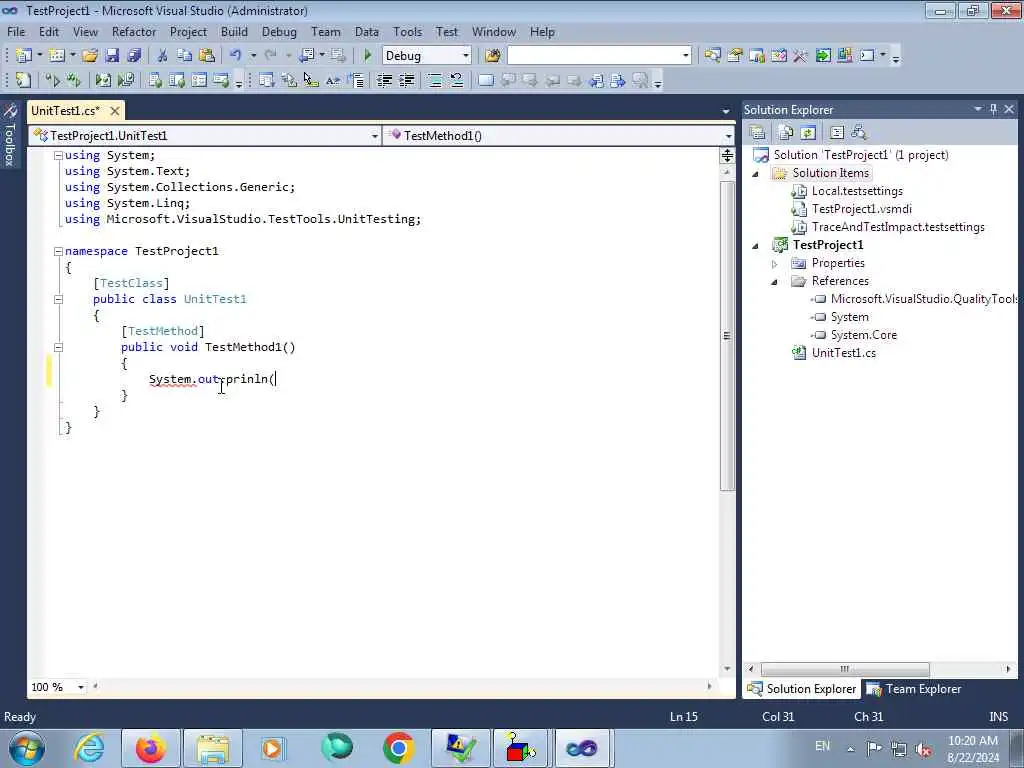The width and height of the screenshot is (1024, 768).
Task: Click the View Code icon in Solution Explorer
Action: [x=837, y=133]
